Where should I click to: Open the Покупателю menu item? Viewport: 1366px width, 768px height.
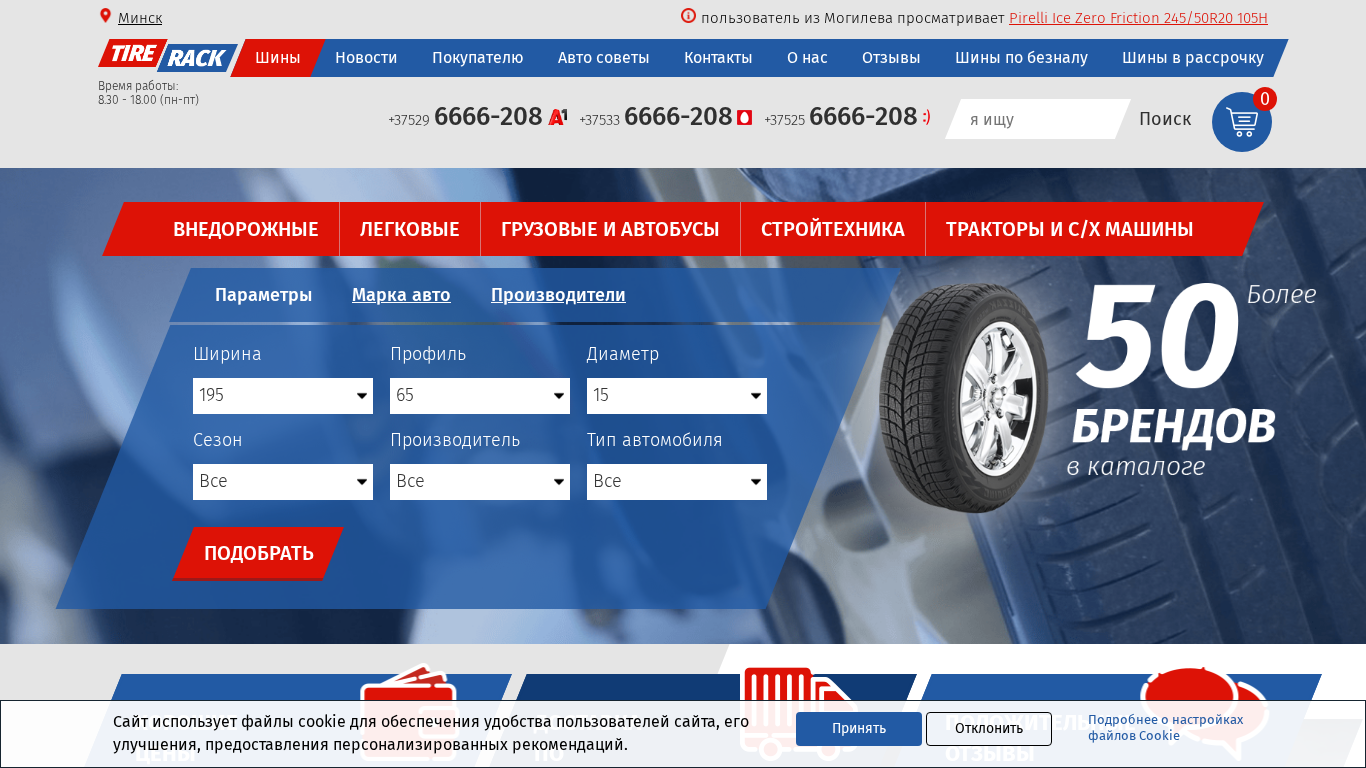(477, 58)
